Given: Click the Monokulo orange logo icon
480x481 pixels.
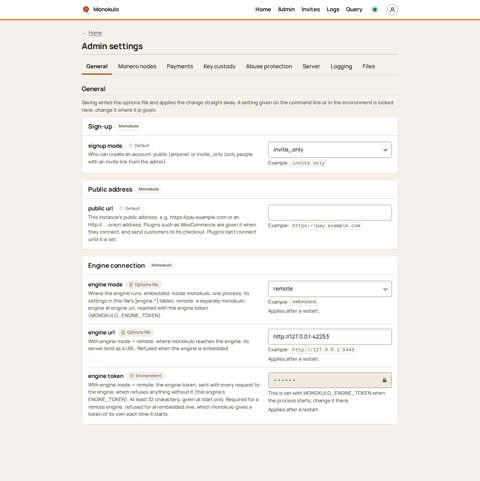Looking at the screenshot, I should point(86,9).
